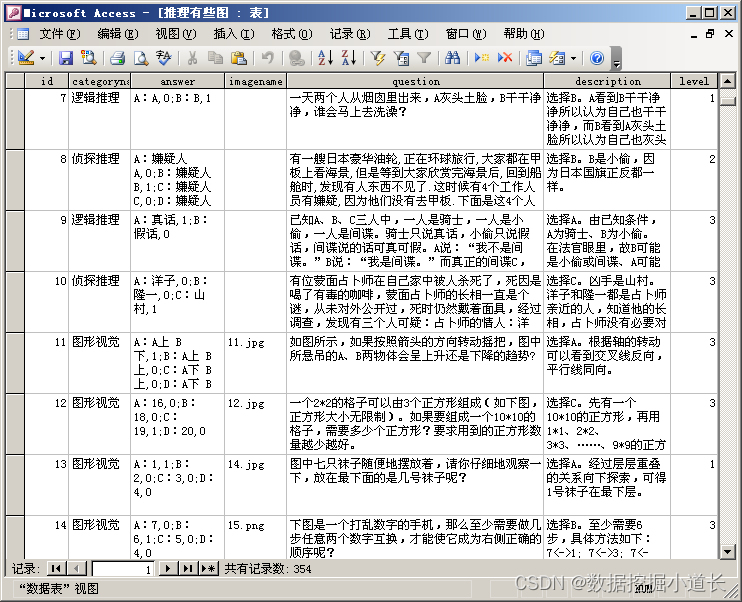Click the vertical scrollbar up arrow

tap(727, 81)
